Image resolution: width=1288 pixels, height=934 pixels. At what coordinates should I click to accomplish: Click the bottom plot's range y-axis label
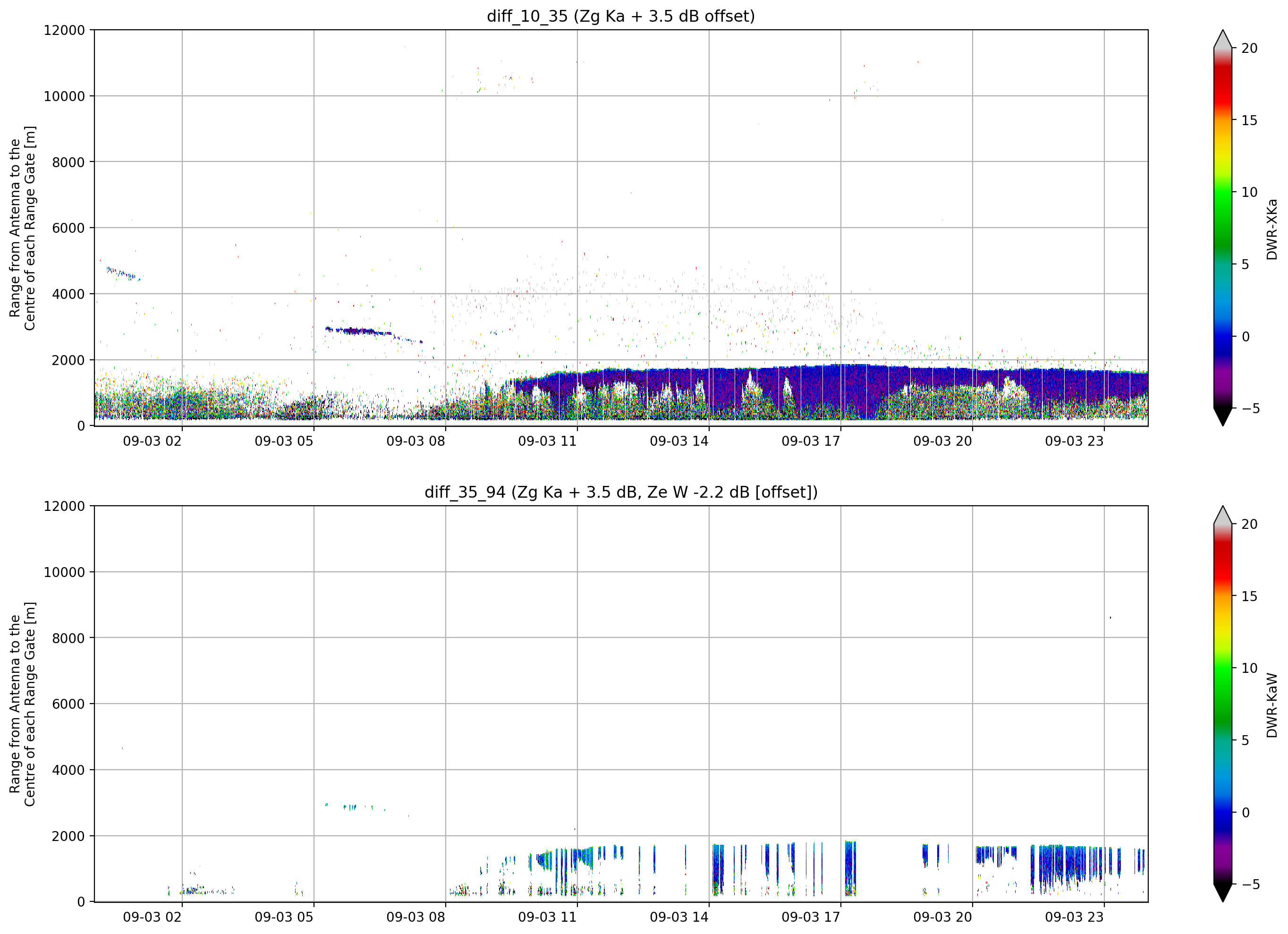point(23,704)
